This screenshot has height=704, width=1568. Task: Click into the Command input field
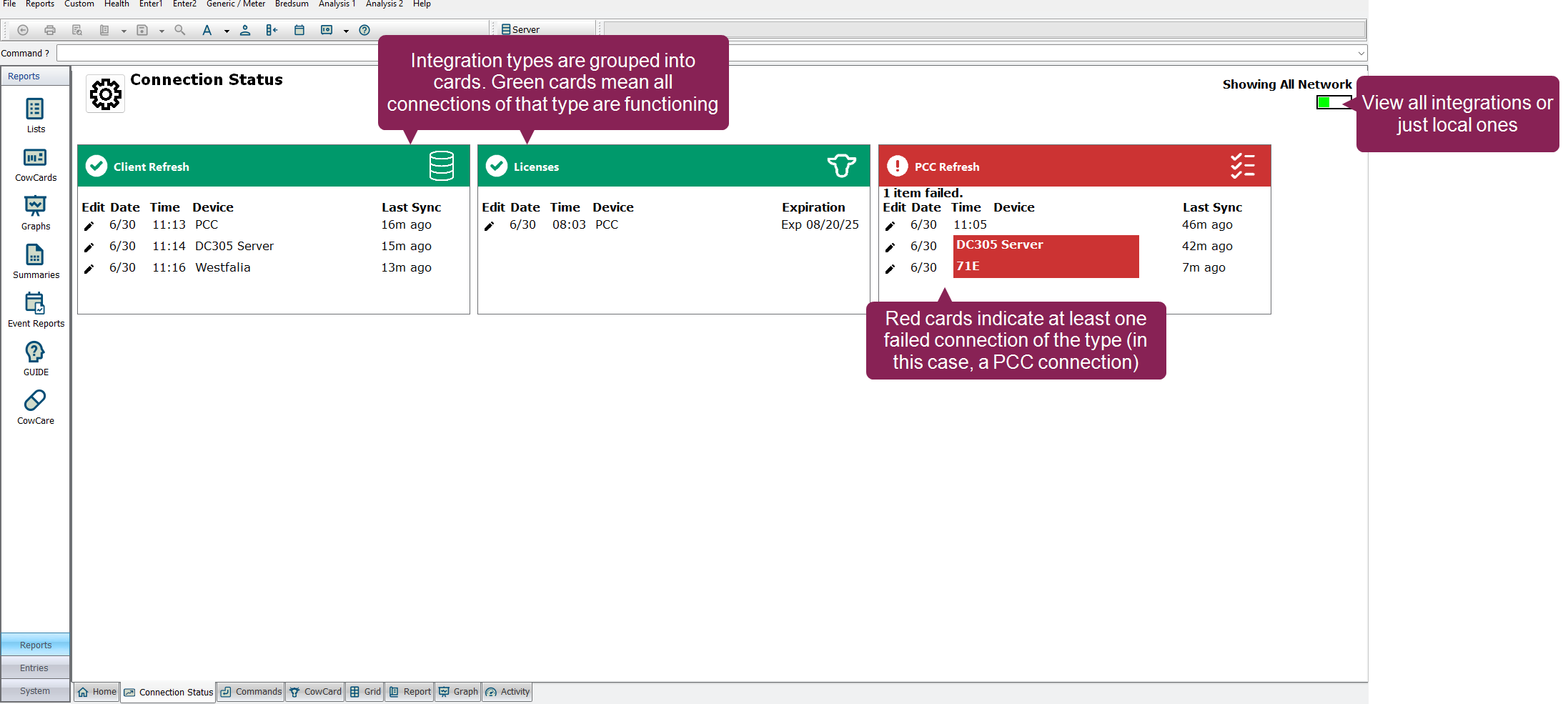point(214,53)
